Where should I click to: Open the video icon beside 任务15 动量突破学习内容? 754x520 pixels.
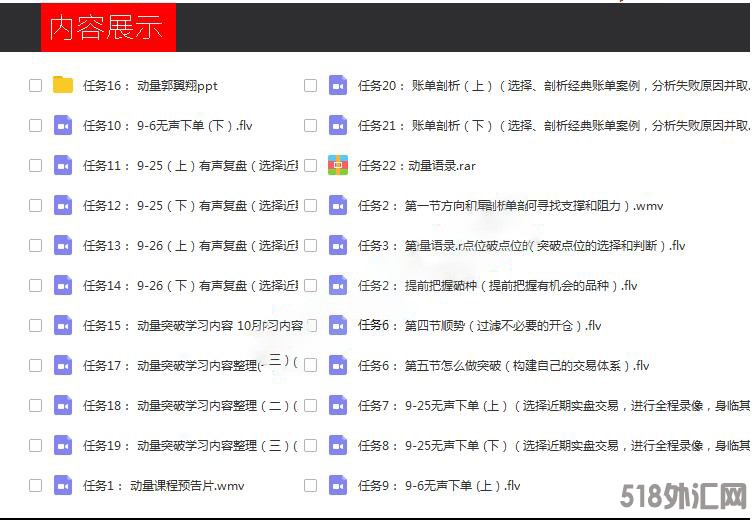pyautogui.click(x=63, y=325)
